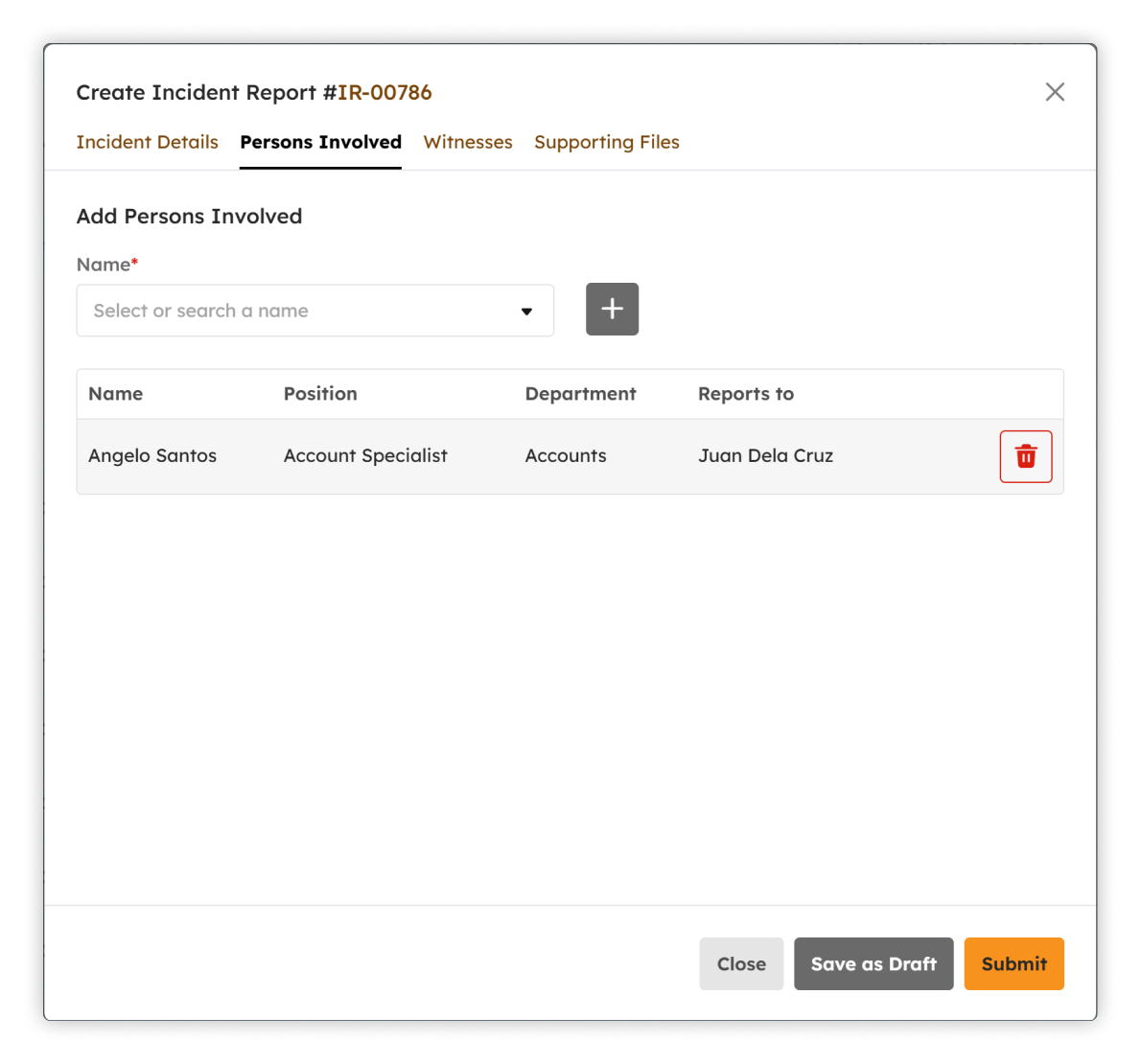Click the plus icon to add person

612,309
